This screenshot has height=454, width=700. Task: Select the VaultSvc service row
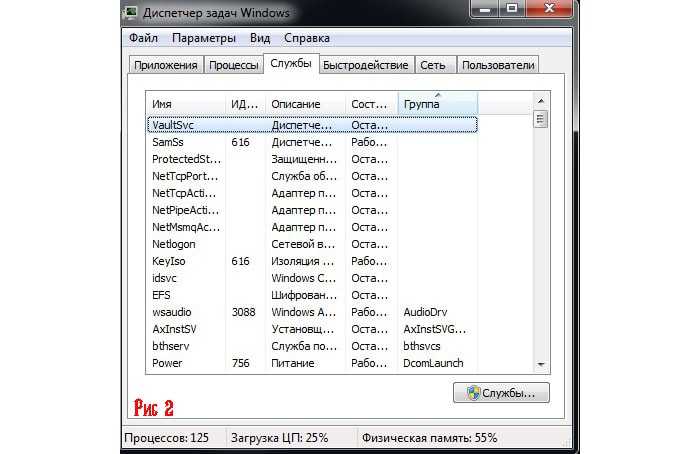[x=312, y=125]
